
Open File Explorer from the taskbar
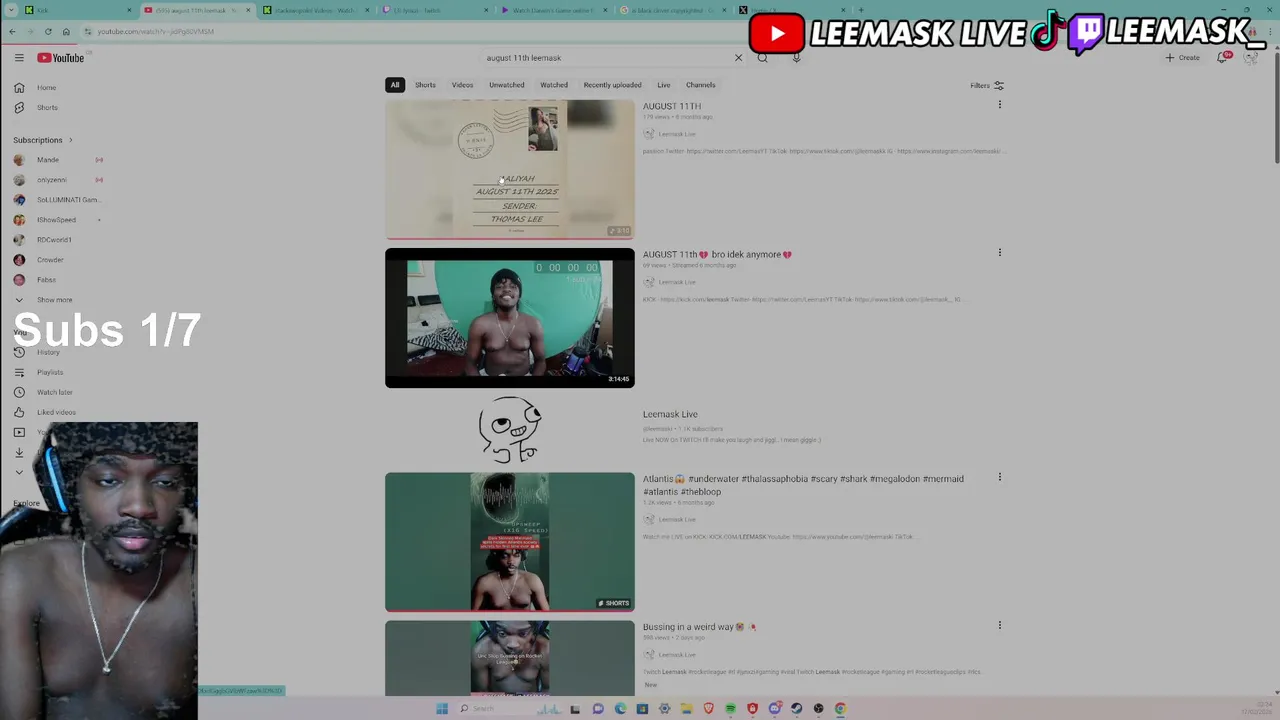(x=686, y=709)
